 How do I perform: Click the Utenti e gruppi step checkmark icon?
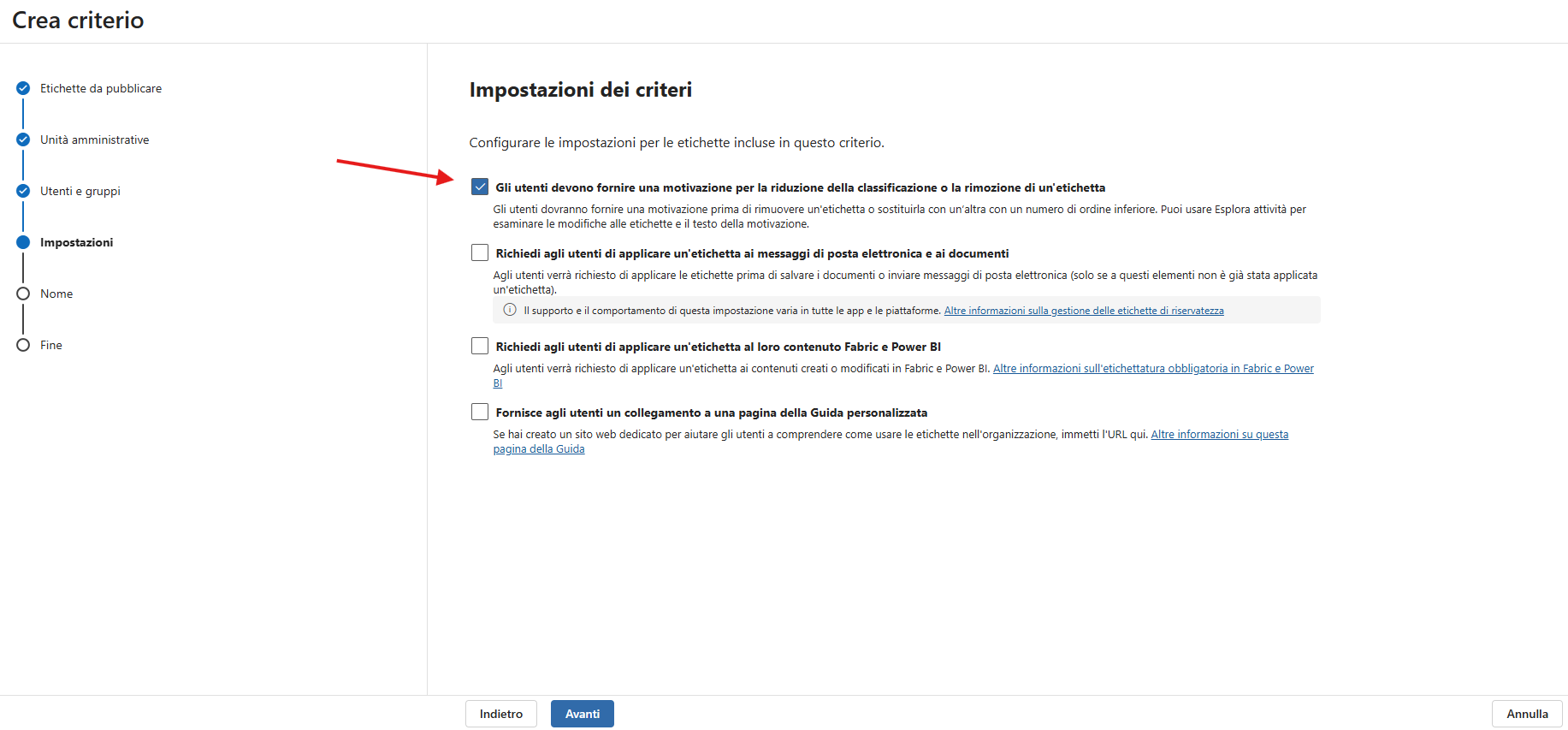[x=23, y=191]
